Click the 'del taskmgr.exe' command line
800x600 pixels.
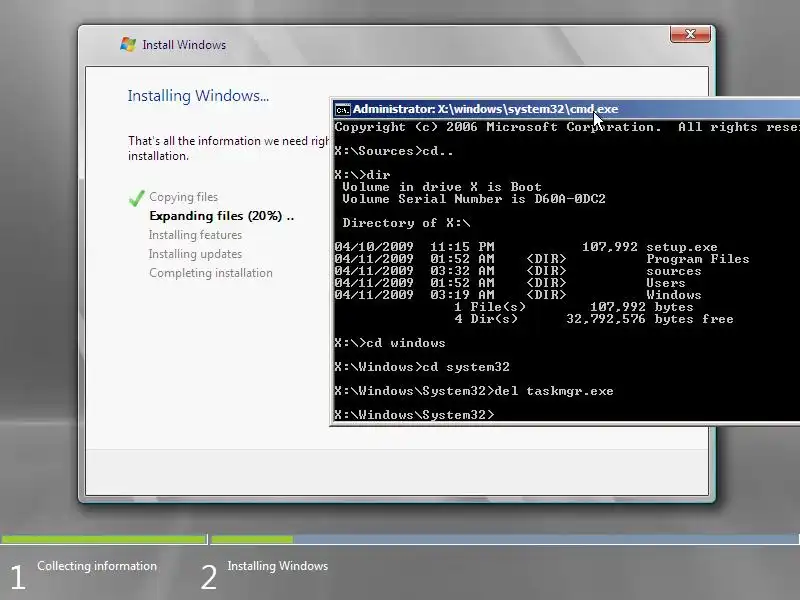click(x=474, y=391)
